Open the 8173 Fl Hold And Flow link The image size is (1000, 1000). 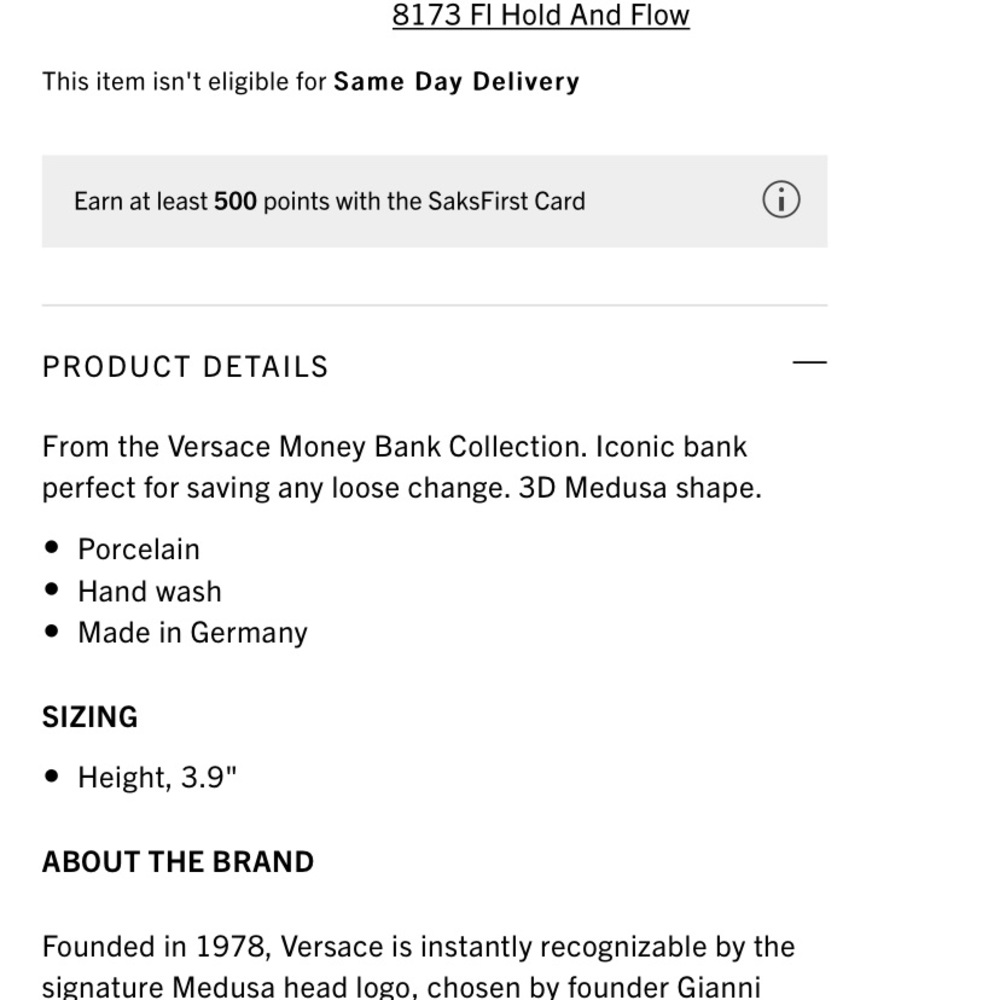click(540, 15)
